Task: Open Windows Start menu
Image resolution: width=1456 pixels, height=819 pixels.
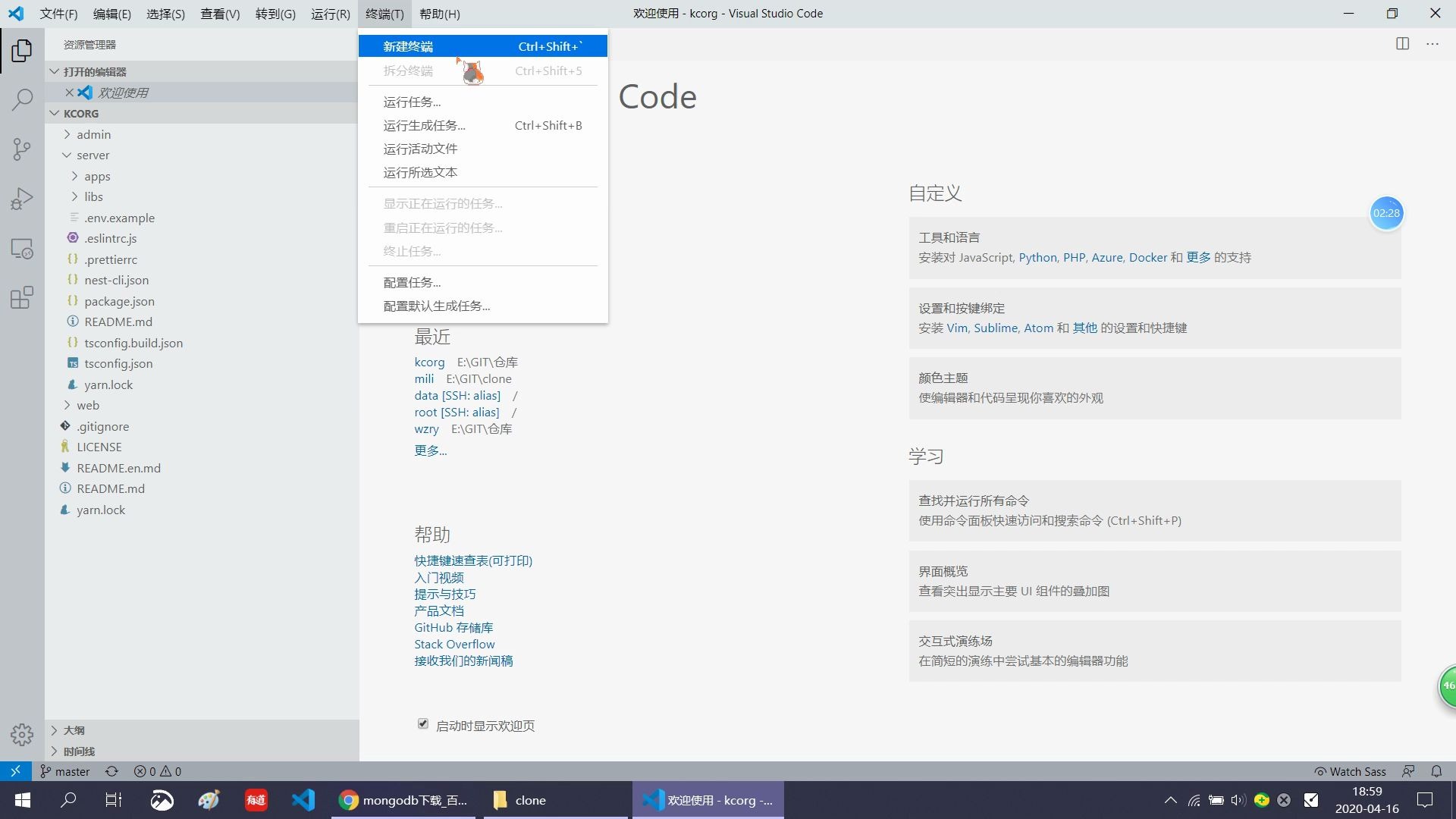Action: click(x=23, y=800)
